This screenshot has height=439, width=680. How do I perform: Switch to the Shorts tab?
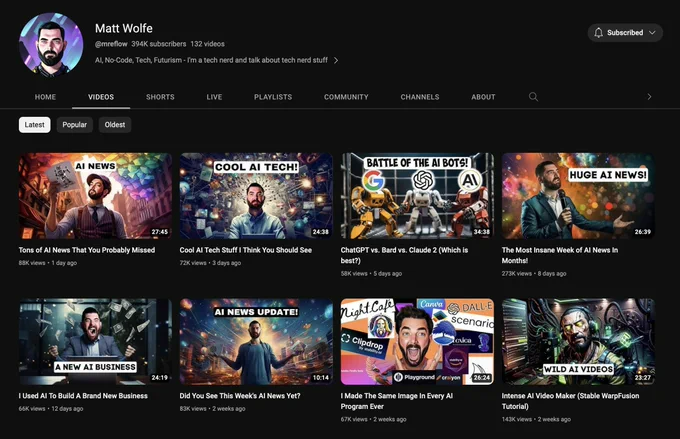[x=160, y=97]
